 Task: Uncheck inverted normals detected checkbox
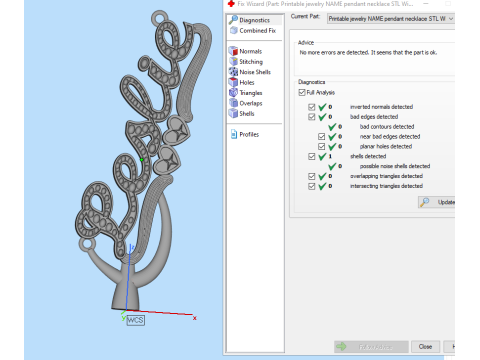(312, 107)
